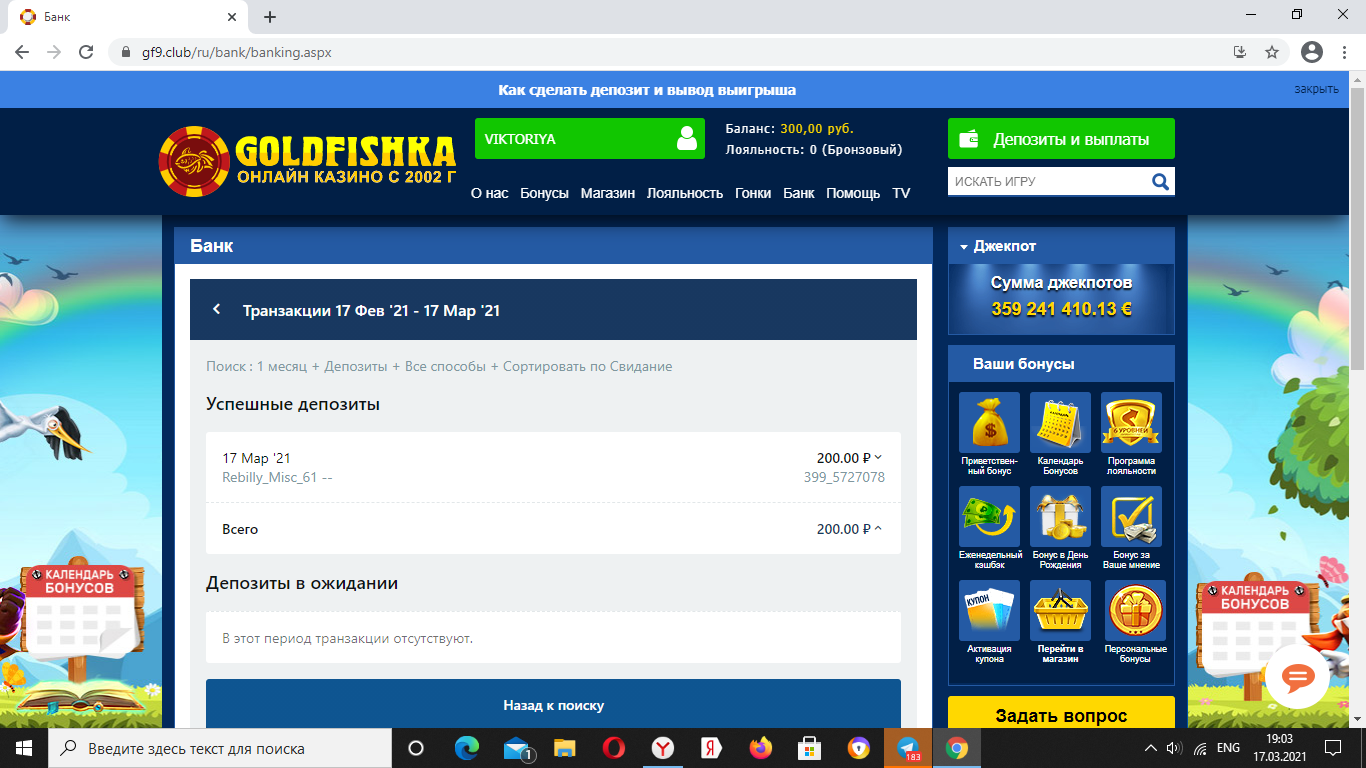Click the browser reload icon

[86, 52]
